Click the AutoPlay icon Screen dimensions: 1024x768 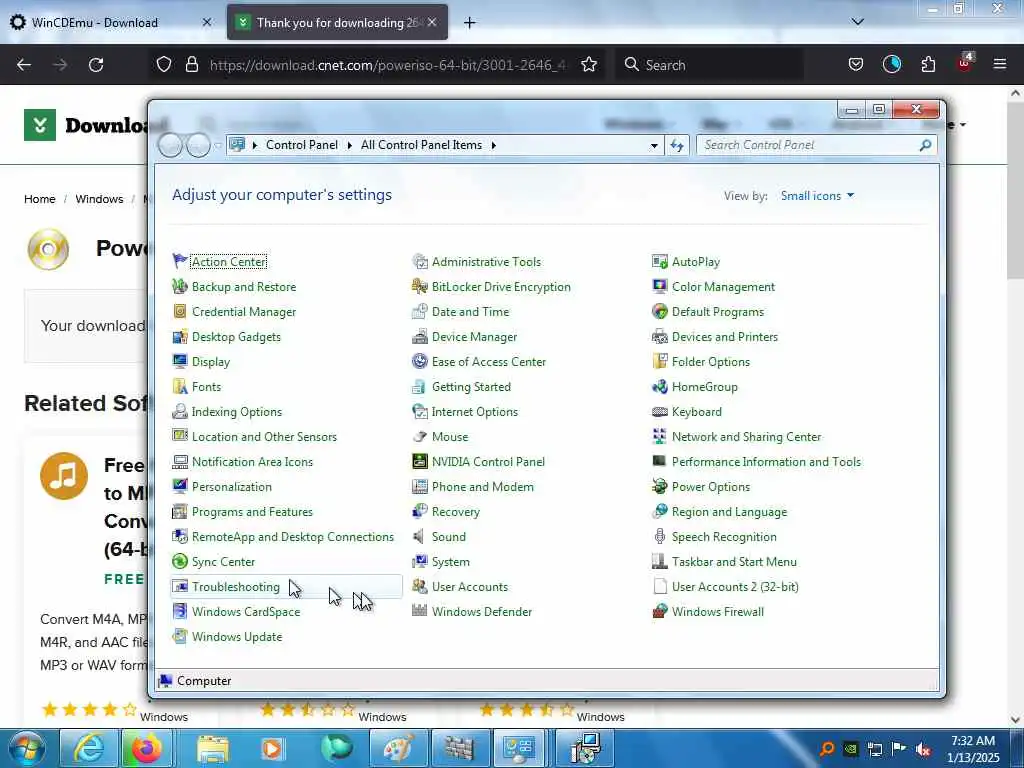(660, 261)
